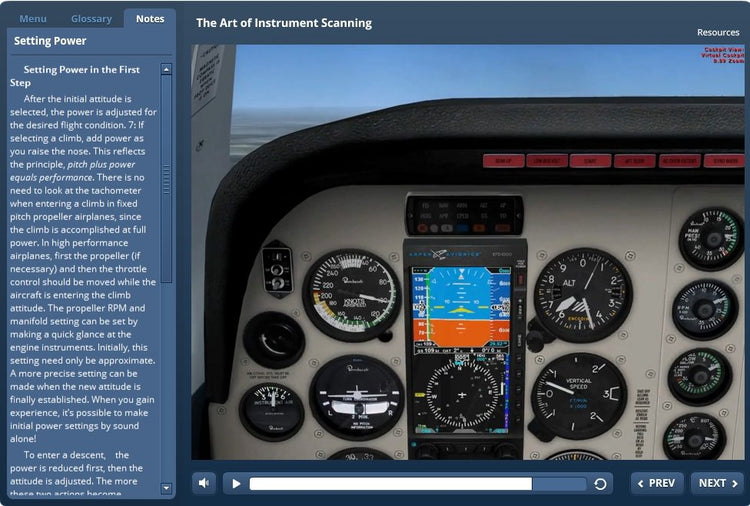Viewport: 750px width, 506px height.
Task: Mute the lesson audio with the speaker icon
Action: 204,483
